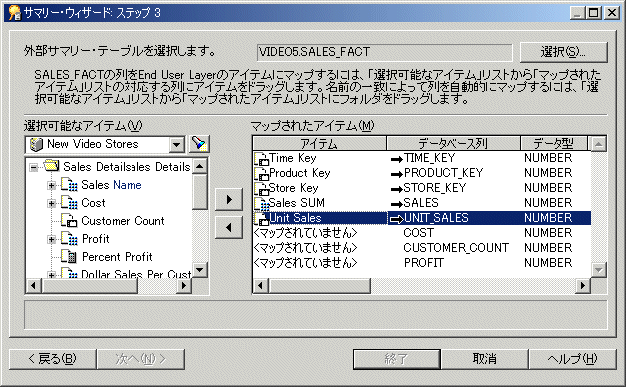The width and height of the screenshot is (626, 387).
Task: Click the Sales Details folder icon
Action: (x=52, y=165)
